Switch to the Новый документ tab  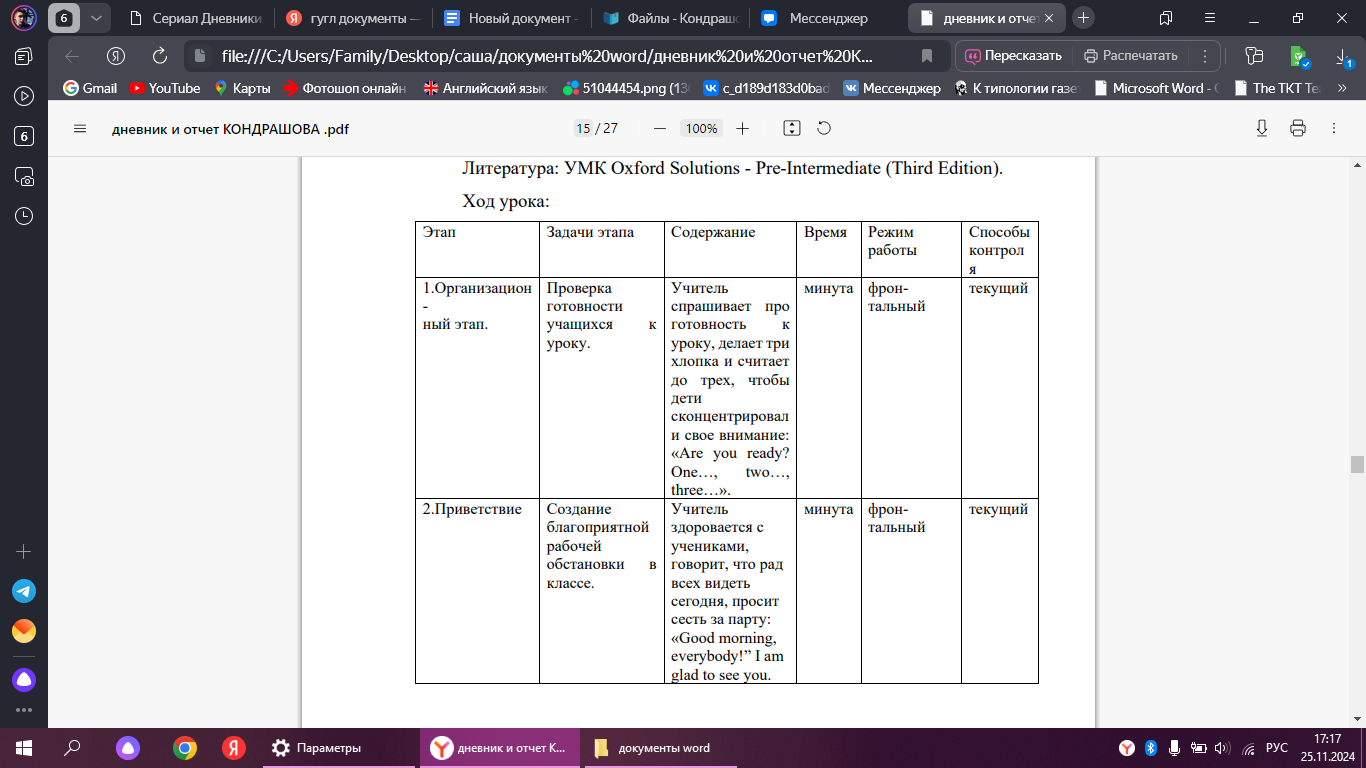(510, 18)
